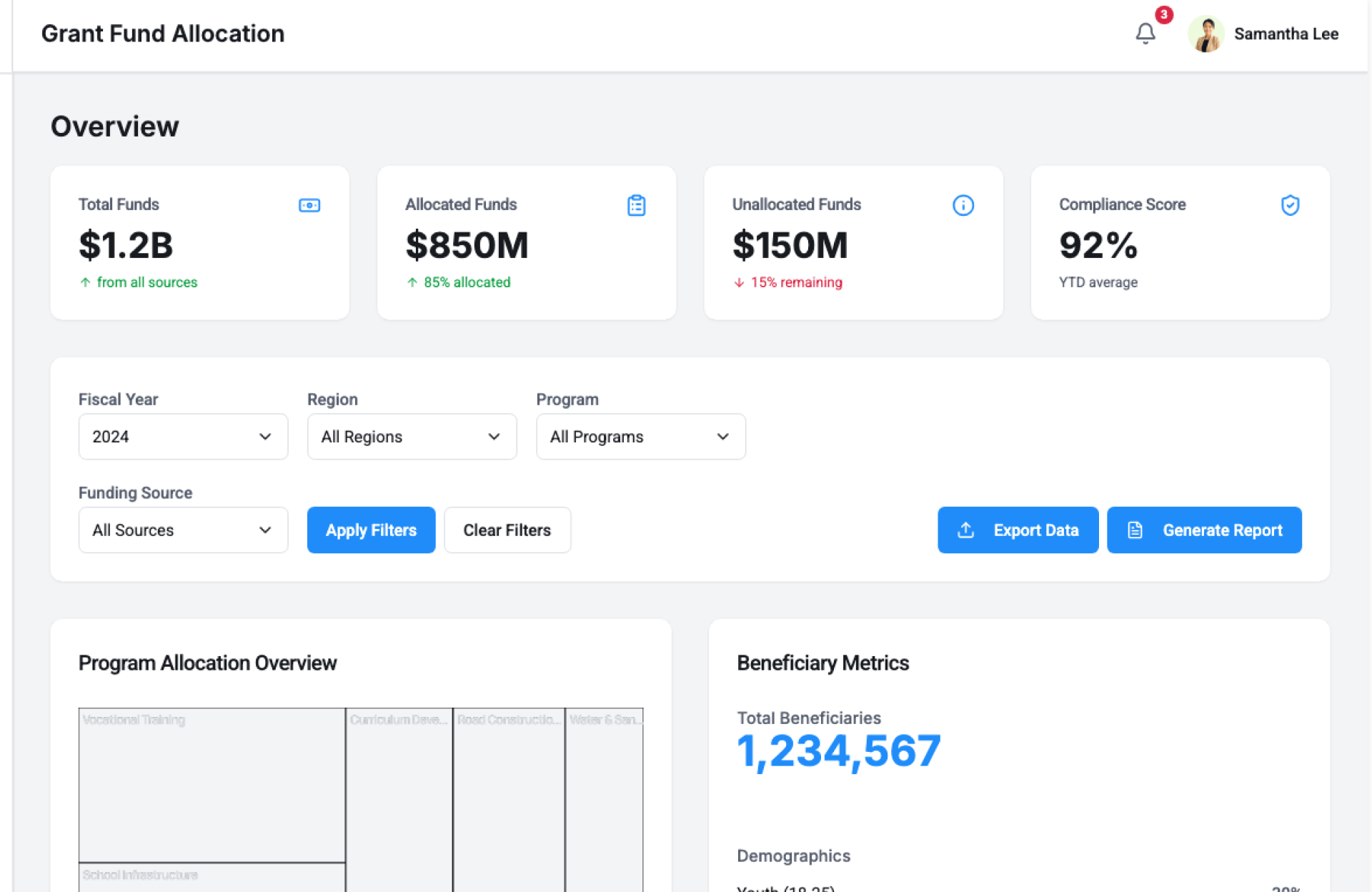This screenshot has width=1372, height=892.
Task: Click the Unallocated Funds info icon
Action: pos(963,205)
